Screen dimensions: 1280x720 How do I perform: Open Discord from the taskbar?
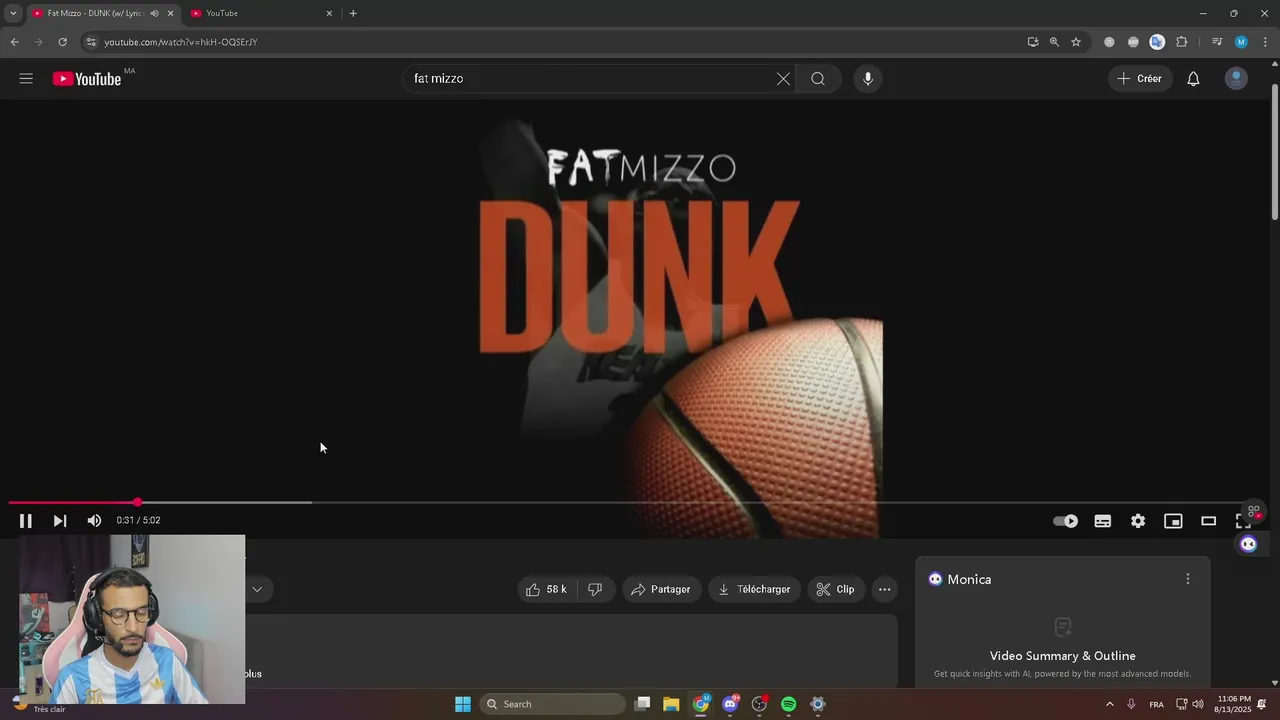(x=730, y=704)
